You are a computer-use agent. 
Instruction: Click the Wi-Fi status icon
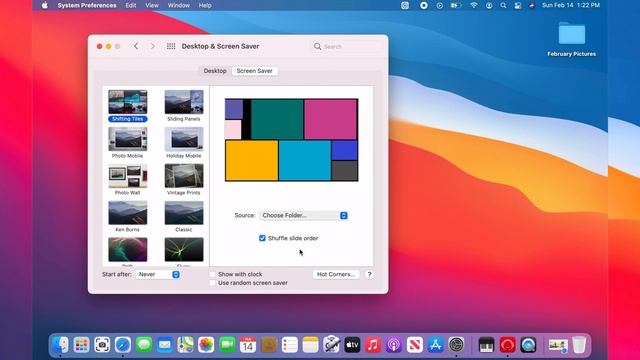(473, 5)
